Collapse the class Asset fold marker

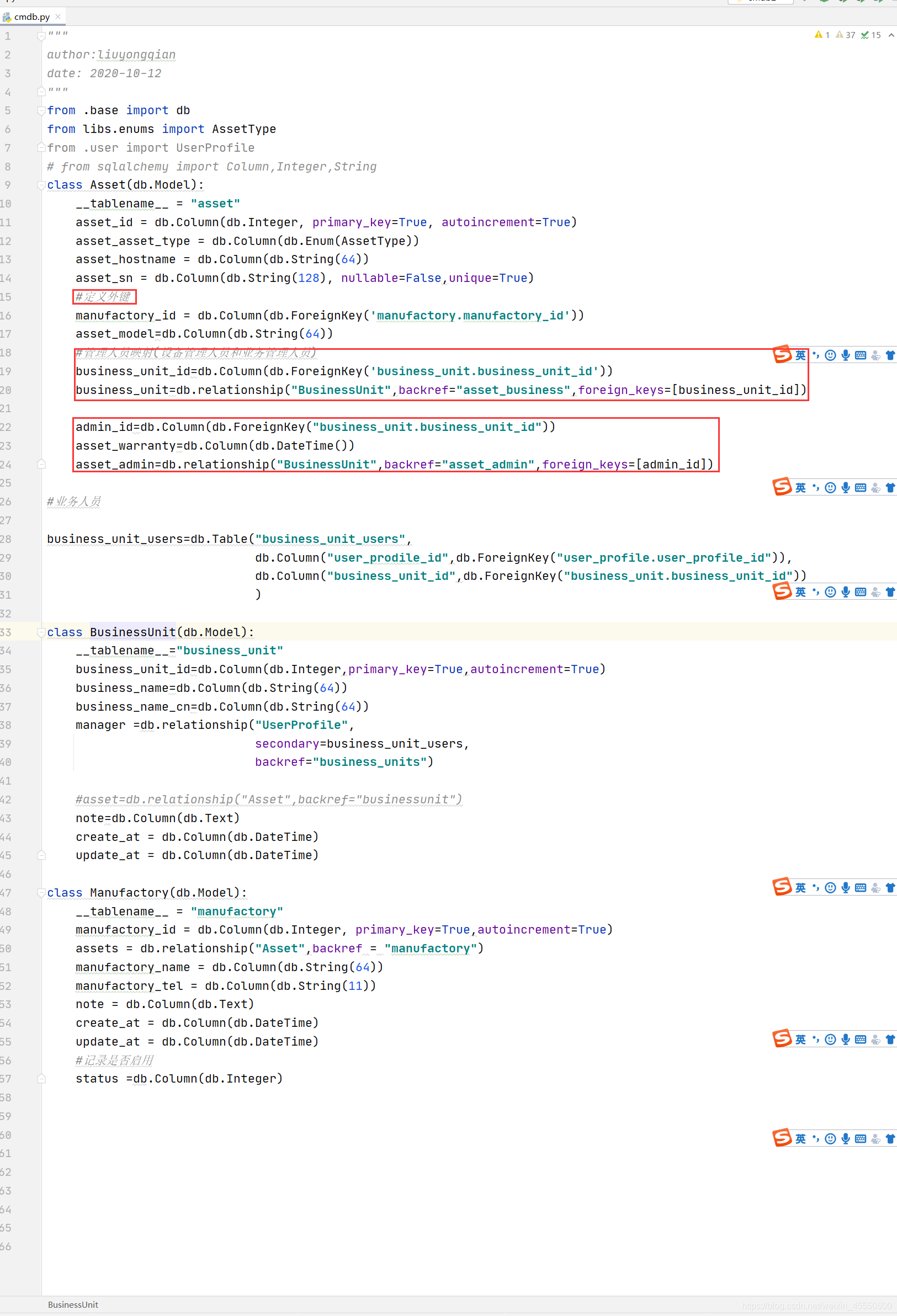pos(41,185)
